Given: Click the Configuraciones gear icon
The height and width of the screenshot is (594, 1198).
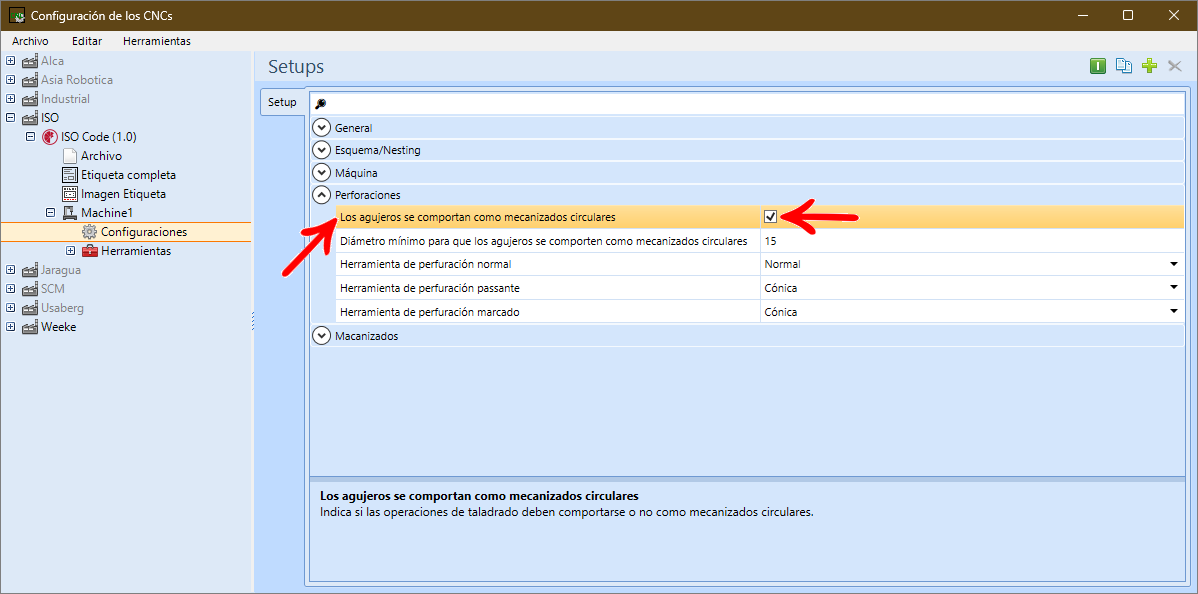Looking at the screenshot, I should (x=89, y=232).
